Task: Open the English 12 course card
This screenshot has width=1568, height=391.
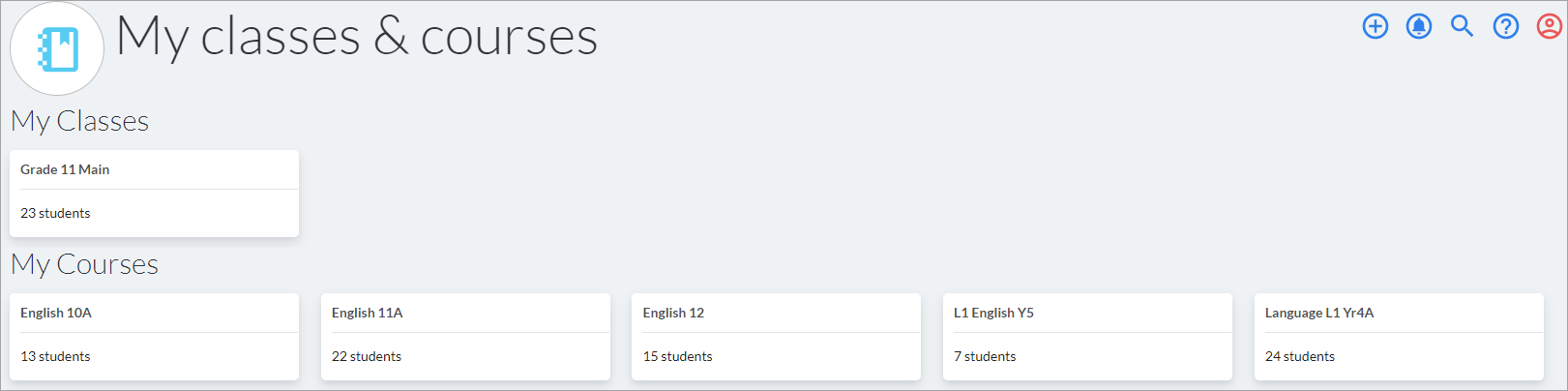Action: click(x=673, y=313)
